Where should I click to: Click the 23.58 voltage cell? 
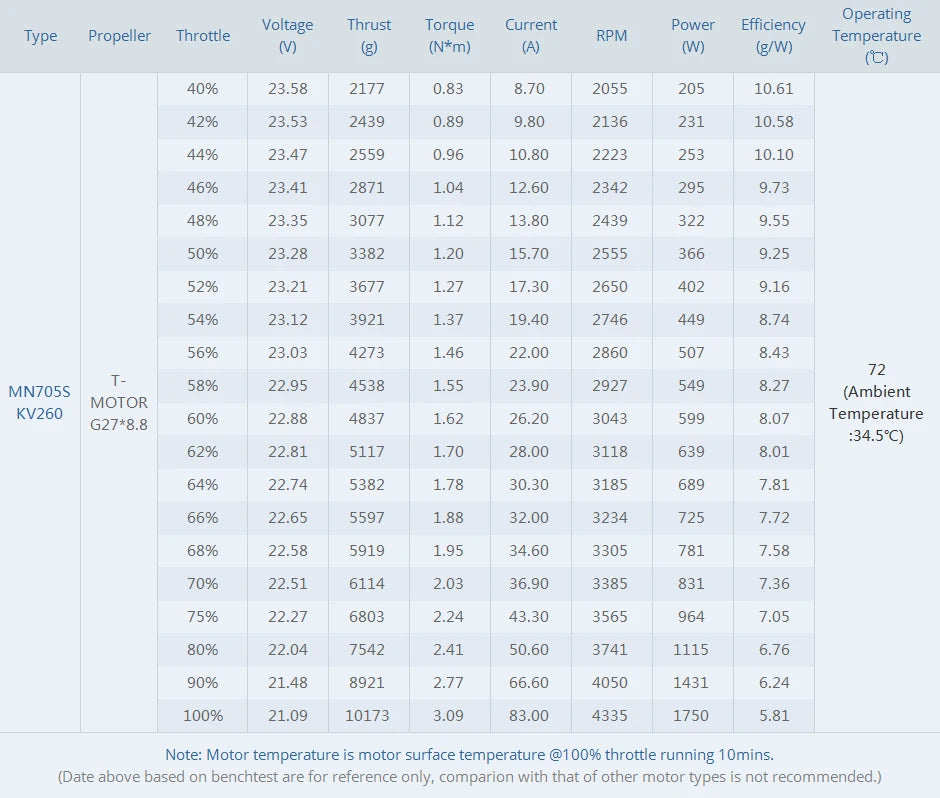pyautogui.click(x=288, y=88)
